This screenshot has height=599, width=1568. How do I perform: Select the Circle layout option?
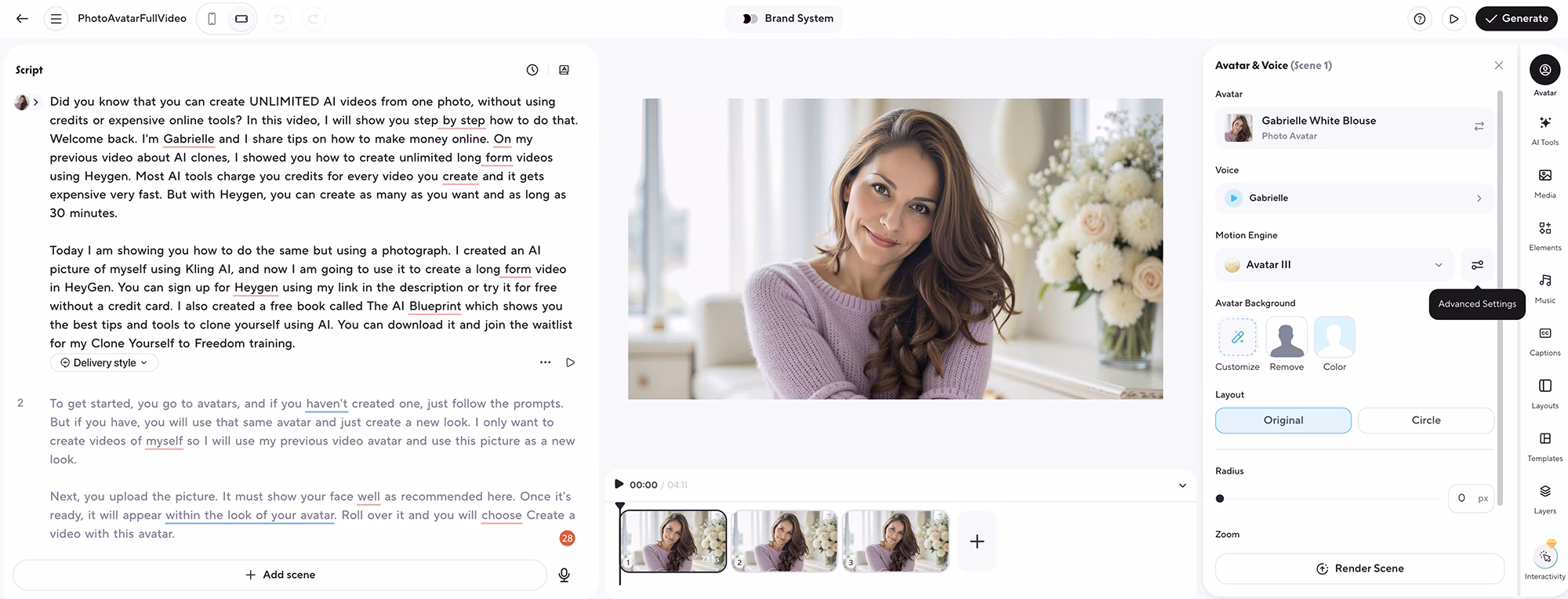1425,420
